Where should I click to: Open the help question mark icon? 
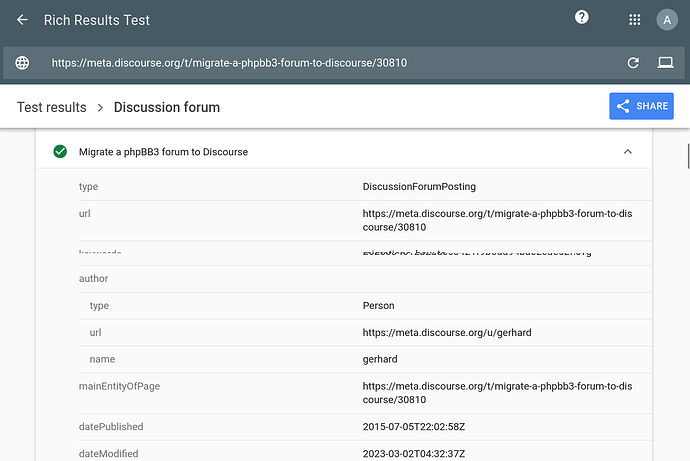581,17
